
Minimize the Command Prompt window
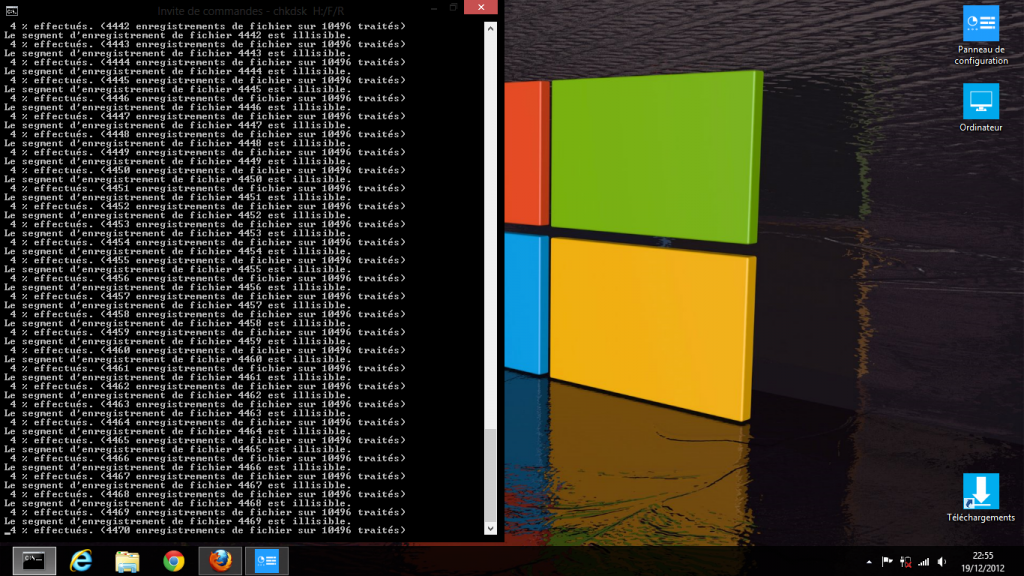434,7
